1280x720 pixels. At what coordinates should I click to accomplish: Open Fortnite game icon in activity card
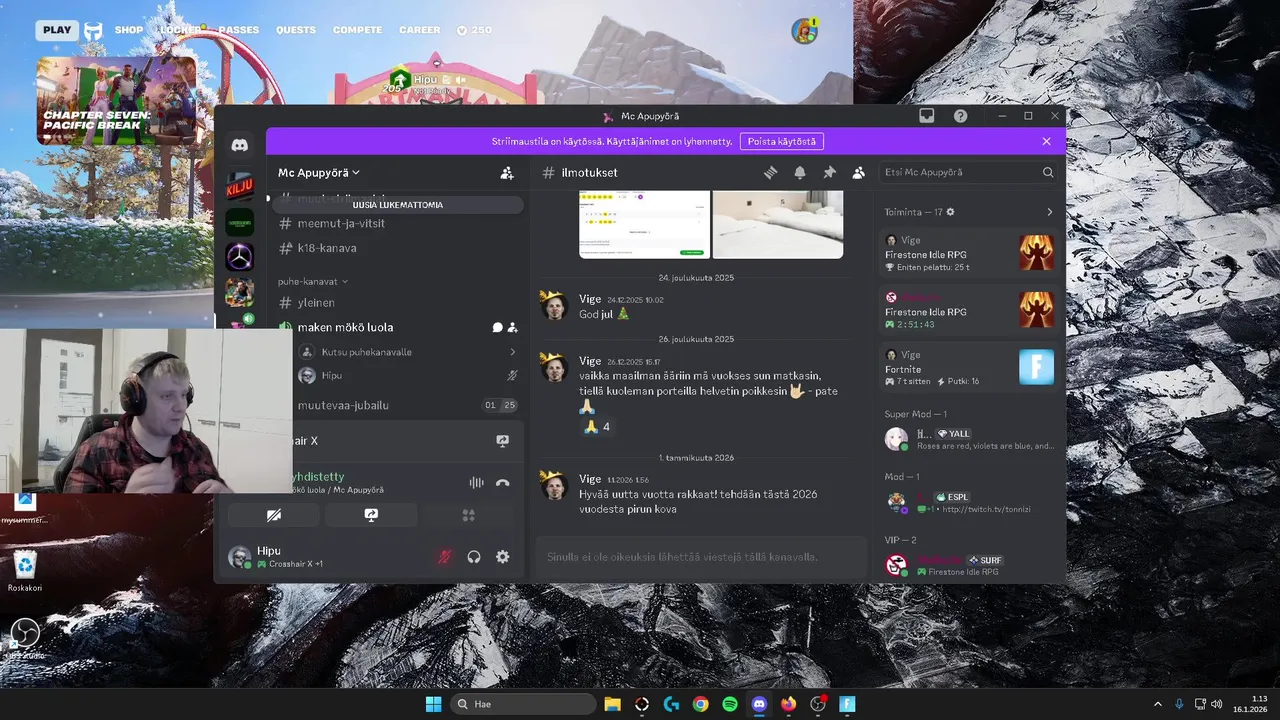(x=1037, y=367)
